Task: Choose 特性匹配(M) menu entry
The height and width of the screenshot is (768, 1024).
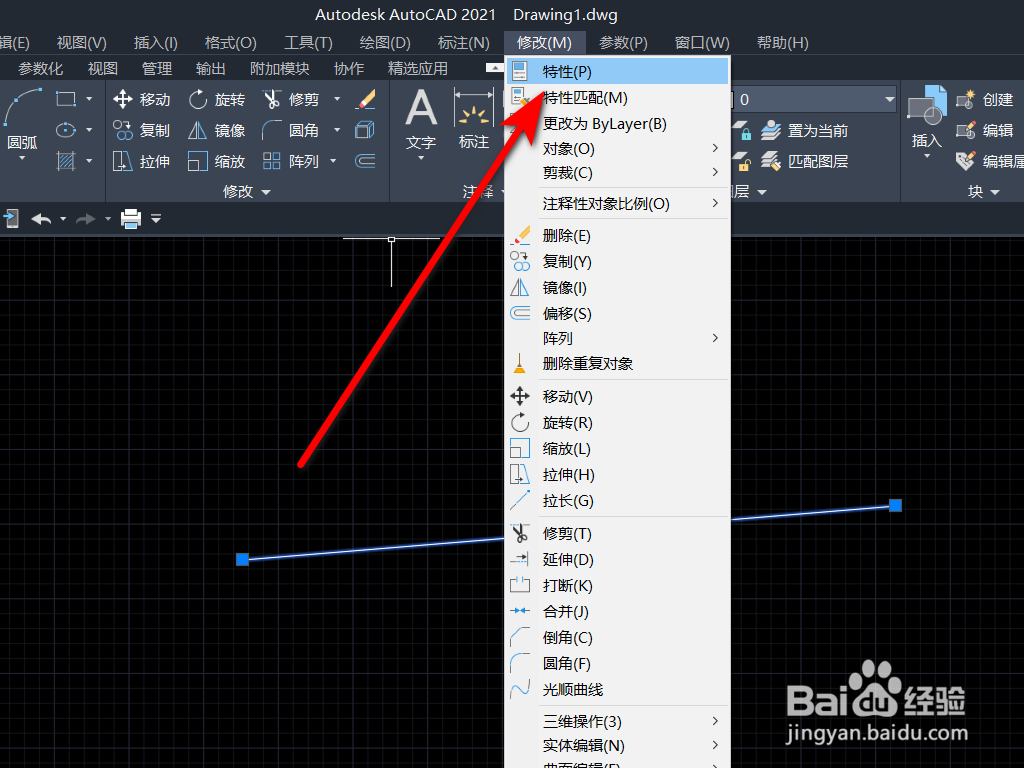Action: [x=618, y=97]
